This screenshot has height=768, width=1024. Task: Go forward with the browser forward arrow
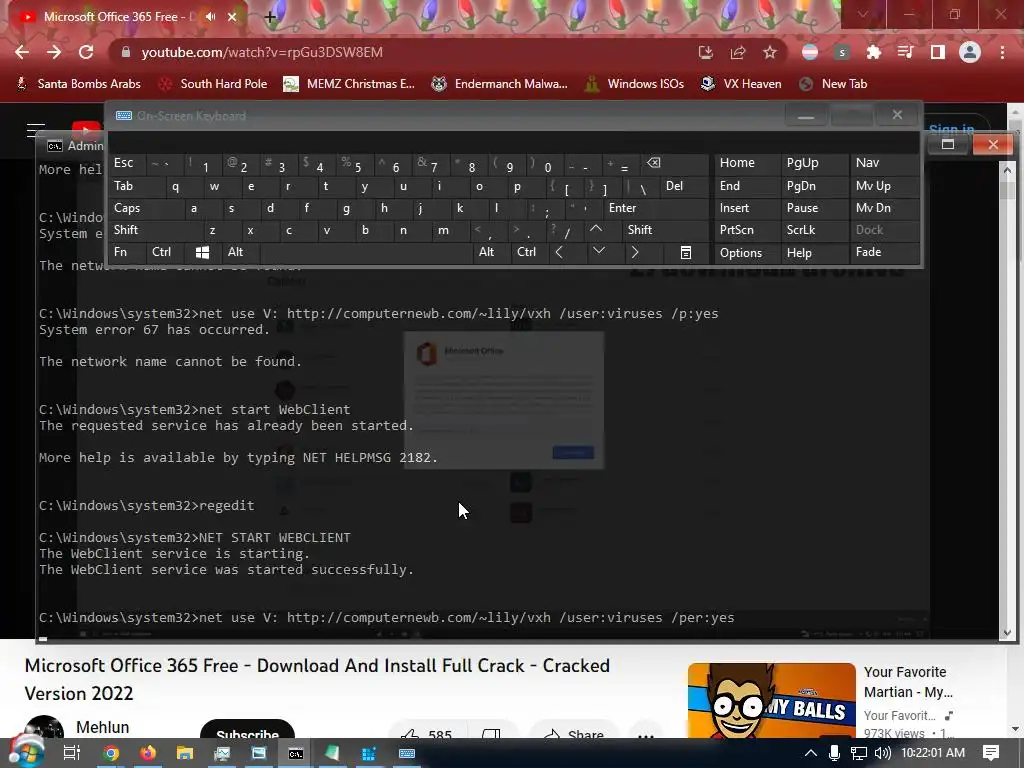[54, 52]
